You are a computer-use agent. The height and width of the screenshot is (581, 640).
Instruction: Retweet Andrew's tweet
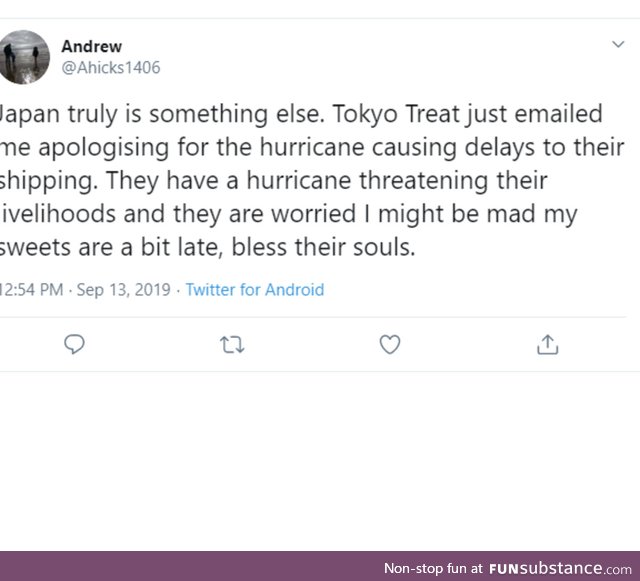tap(232, 345)
